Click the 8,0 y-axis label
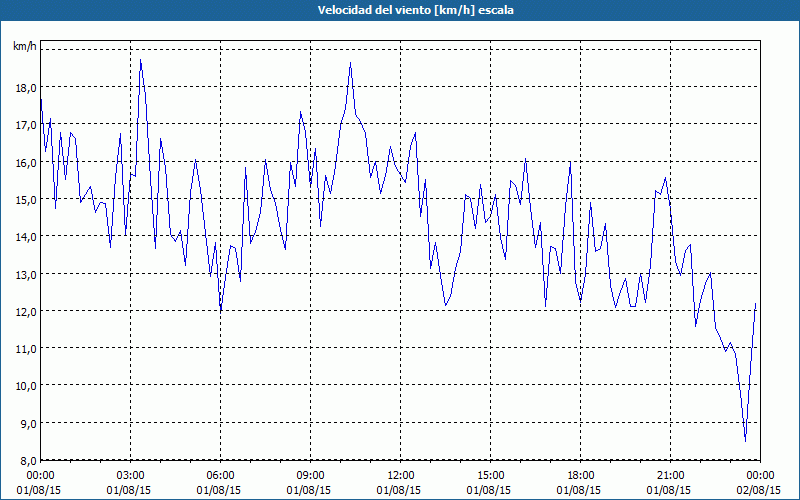The width and height of the screenshot is (800, 500). click(28, 461)
